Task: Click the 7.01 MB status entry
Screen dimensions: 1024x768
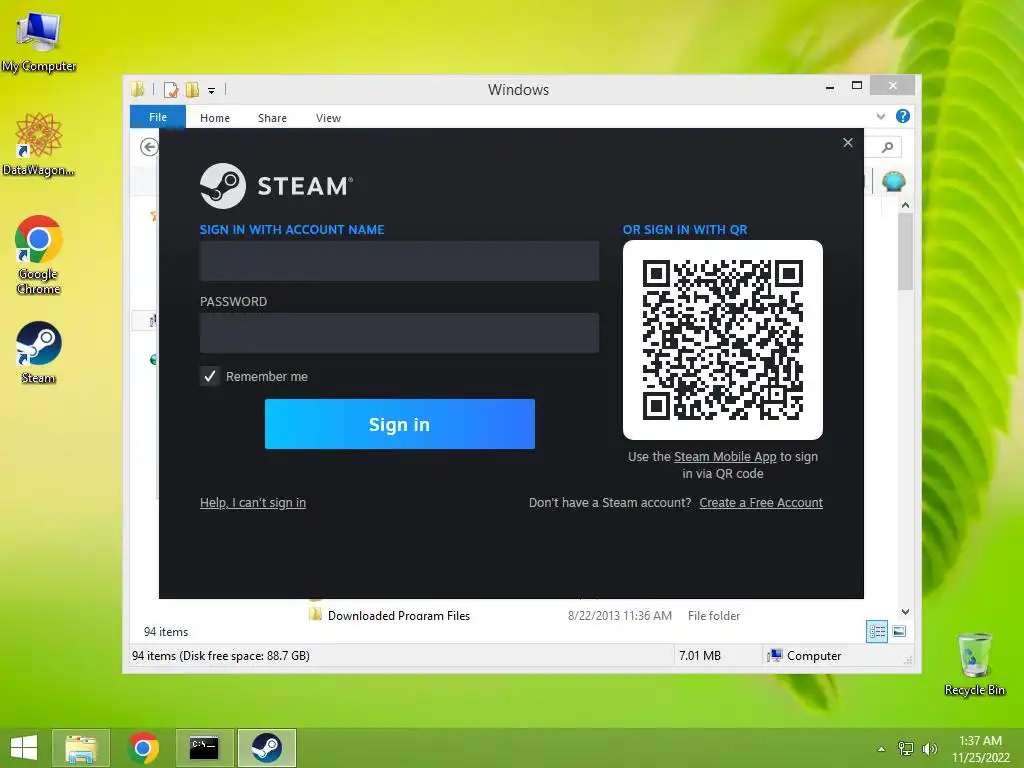Action: 699,655
